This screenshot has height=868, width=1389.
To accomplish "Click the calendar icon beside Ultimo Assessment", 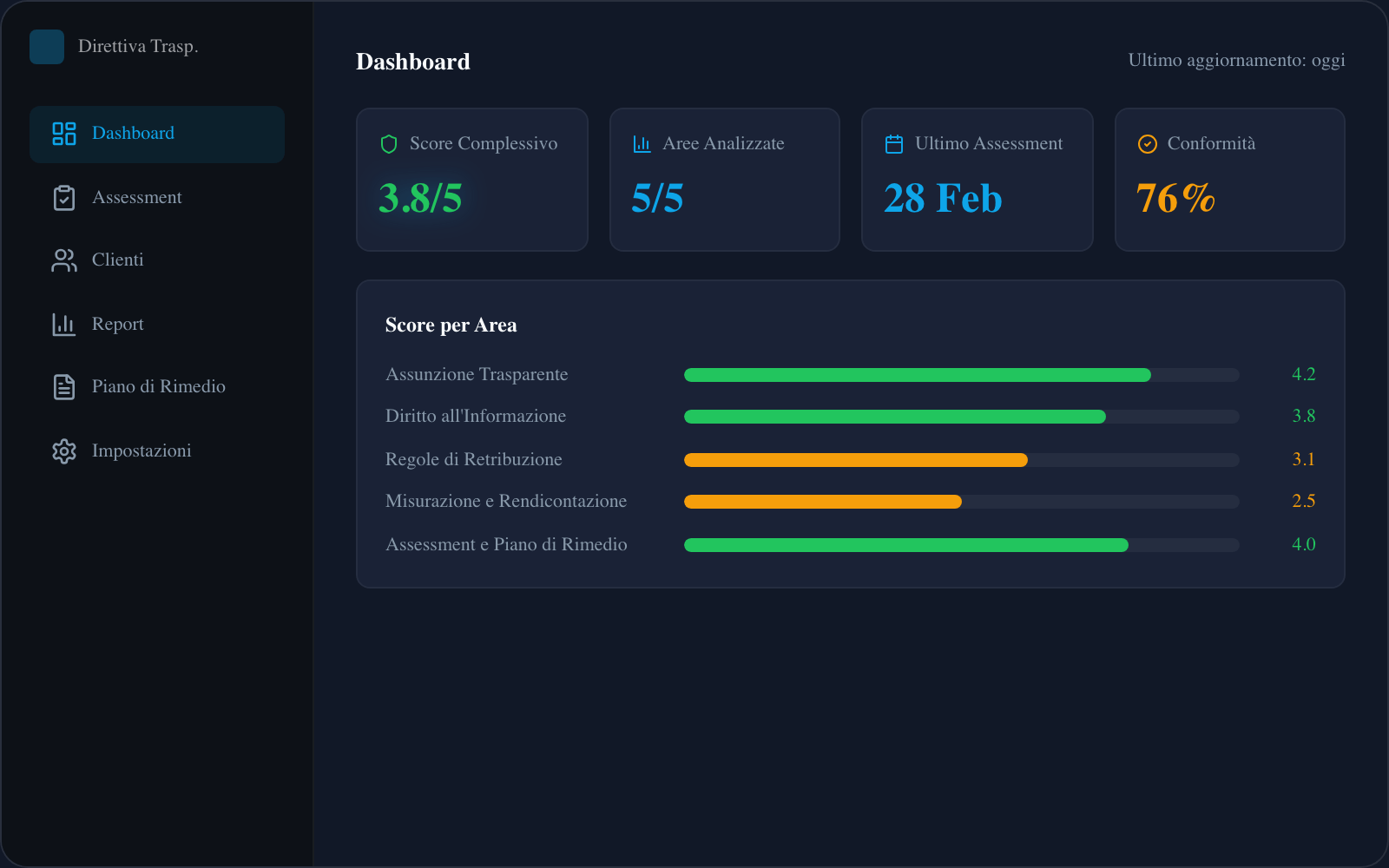I will [894, 144].
